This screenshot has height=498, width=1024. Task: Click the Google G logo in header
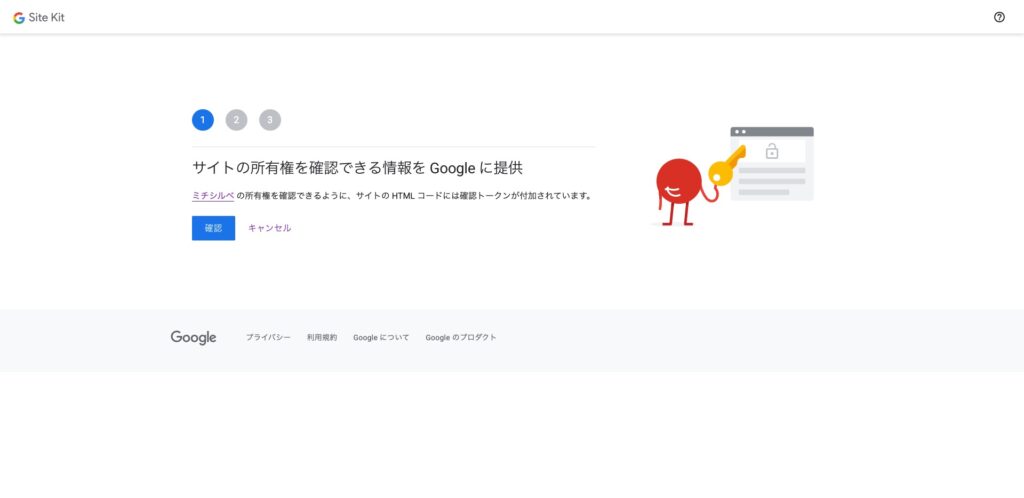pos(19,17)
